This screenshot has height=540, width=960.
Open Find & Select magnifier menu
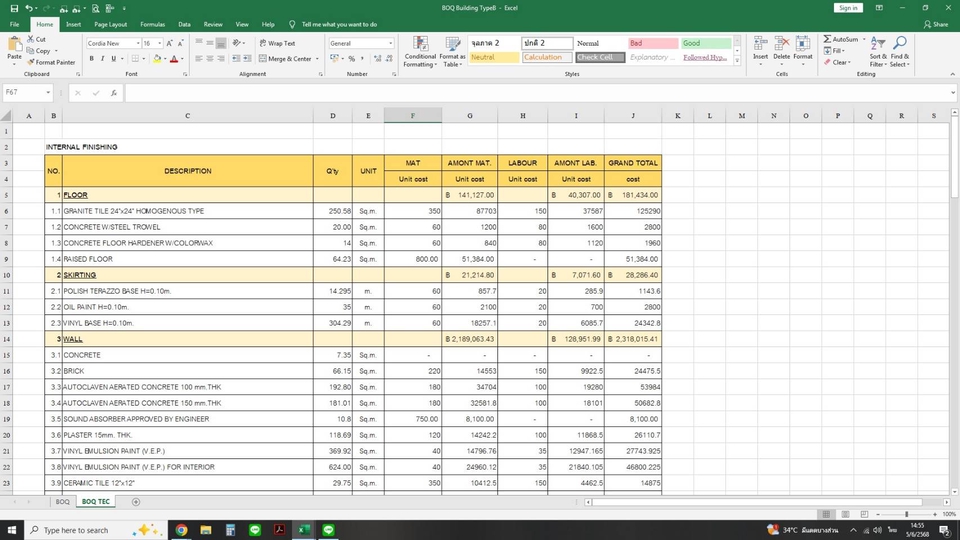899,51
